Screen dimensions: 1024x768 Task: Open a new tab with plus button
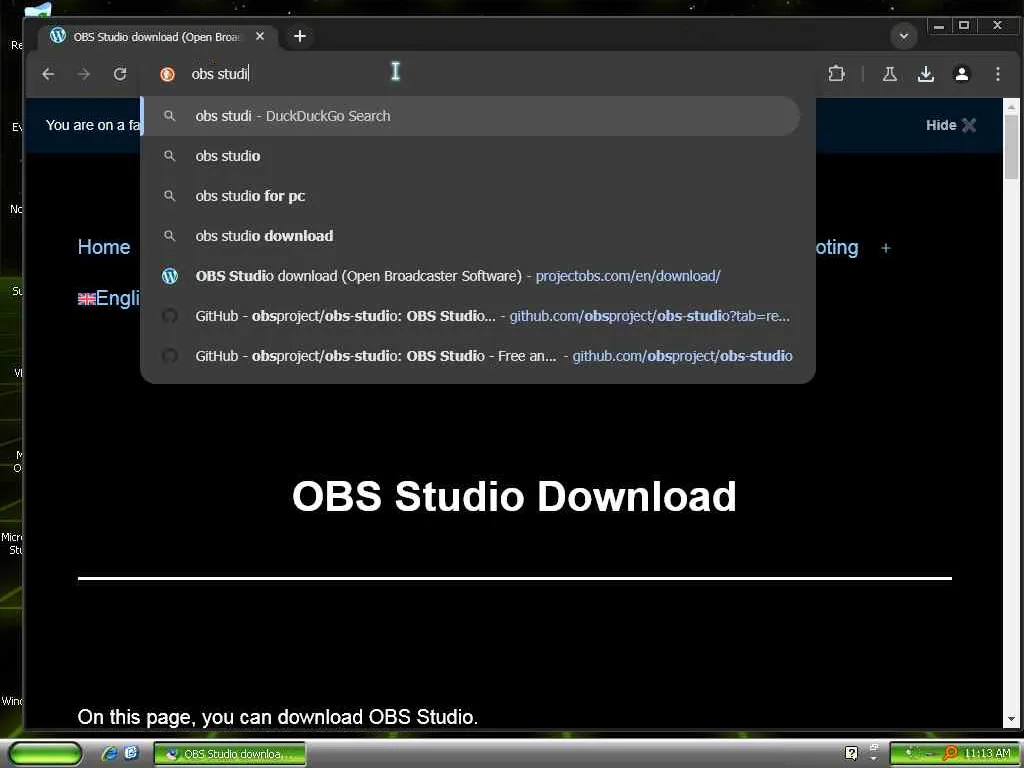(300, 37)
